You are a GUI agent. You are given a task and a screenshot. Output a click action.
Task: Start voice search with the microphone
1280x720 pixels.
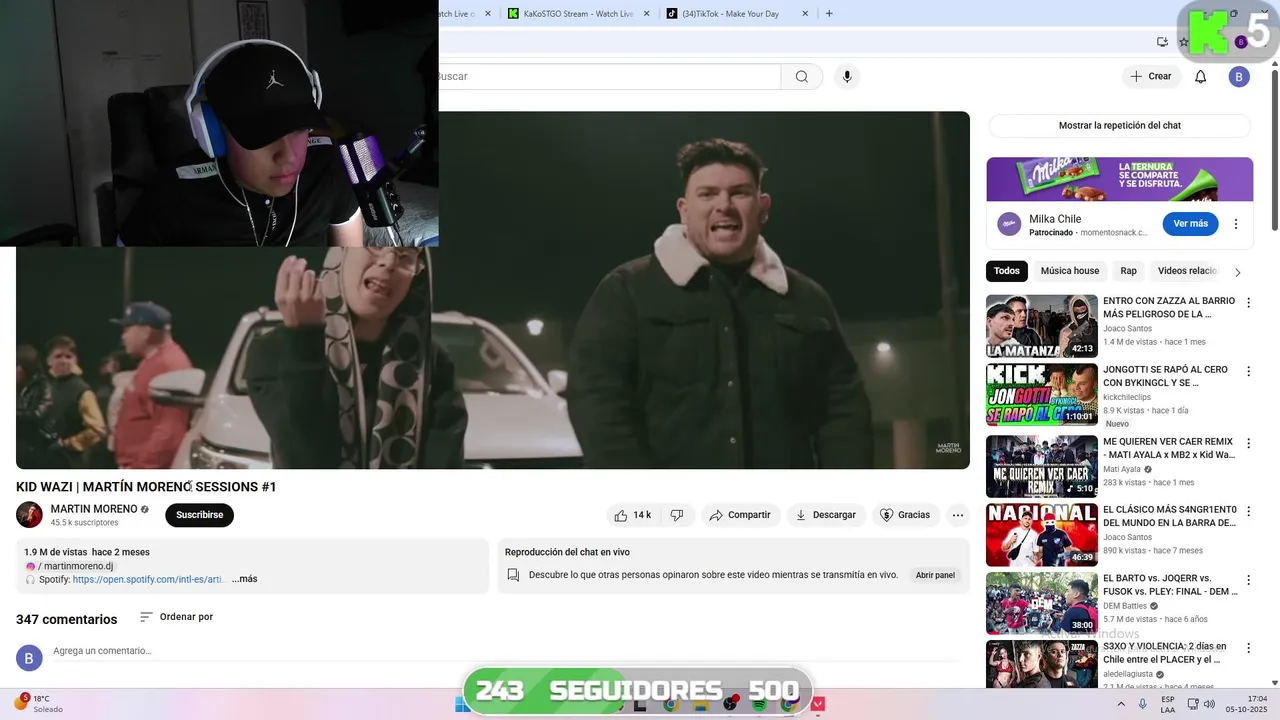coord(847,77)
